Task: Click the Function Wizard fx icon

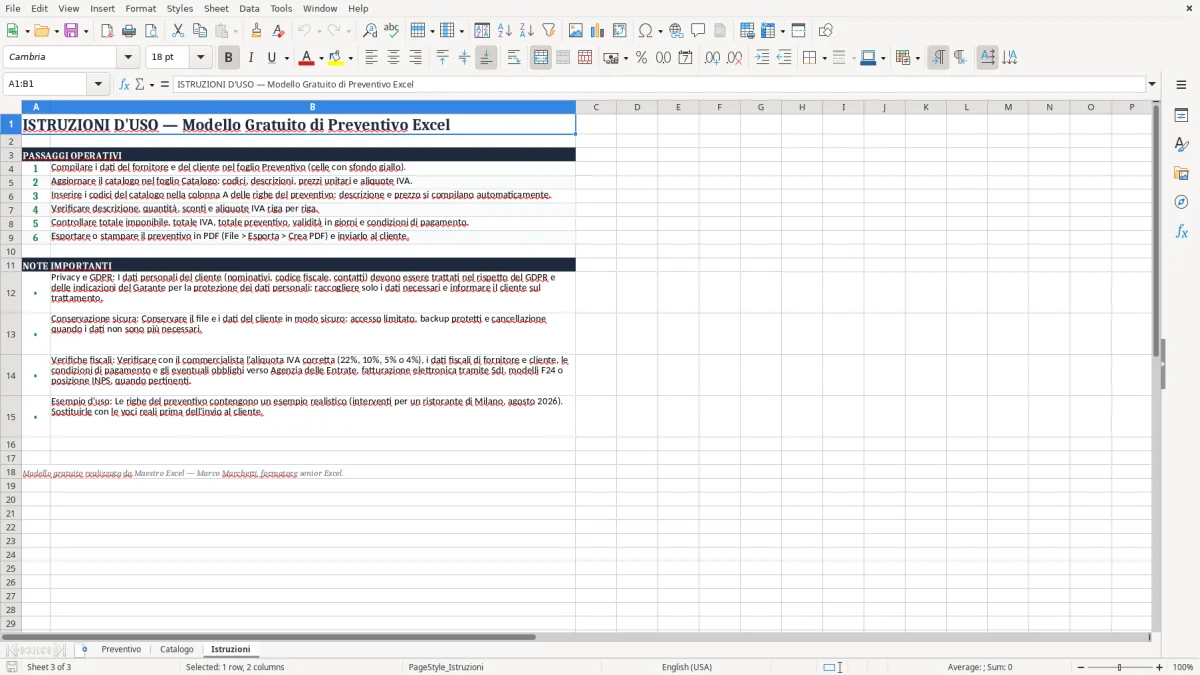Action: click(124, 84)
